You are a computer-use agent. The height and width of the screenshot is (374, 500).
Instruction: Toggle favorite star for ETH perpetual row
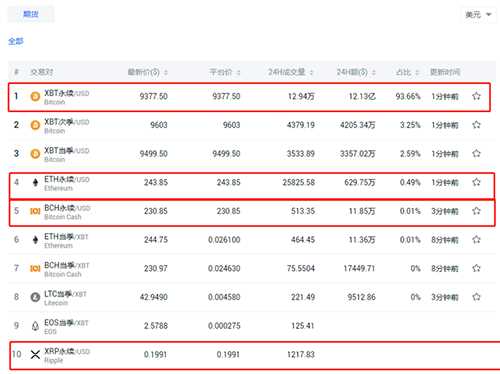tap(476, 182)
